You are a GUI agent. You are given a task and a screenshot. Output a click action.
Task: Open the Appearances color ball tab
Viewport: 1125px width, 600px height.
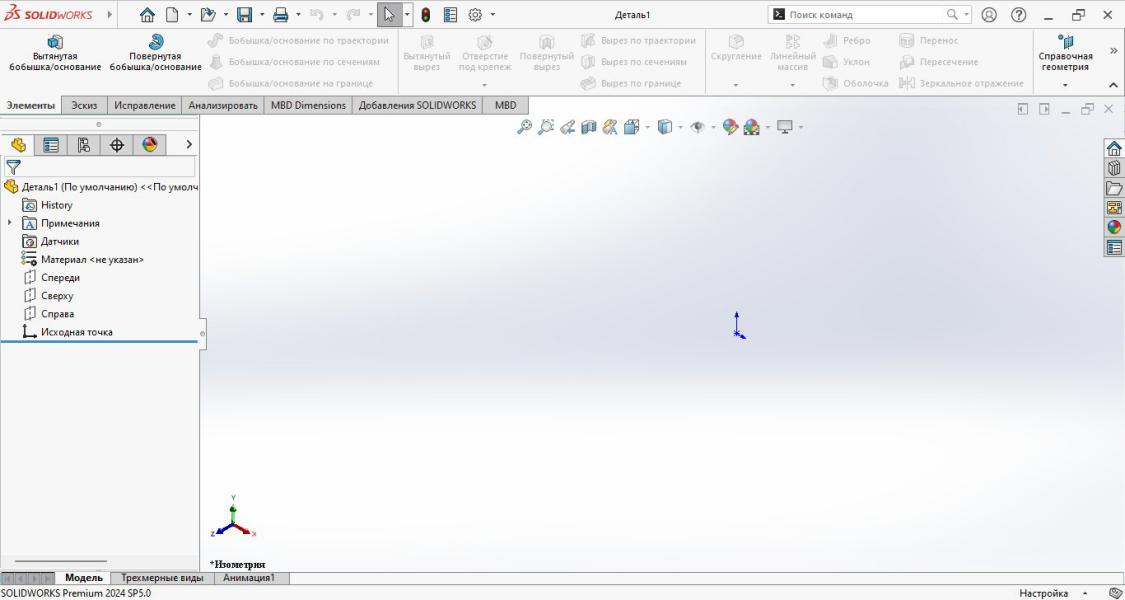click(149, 145)
